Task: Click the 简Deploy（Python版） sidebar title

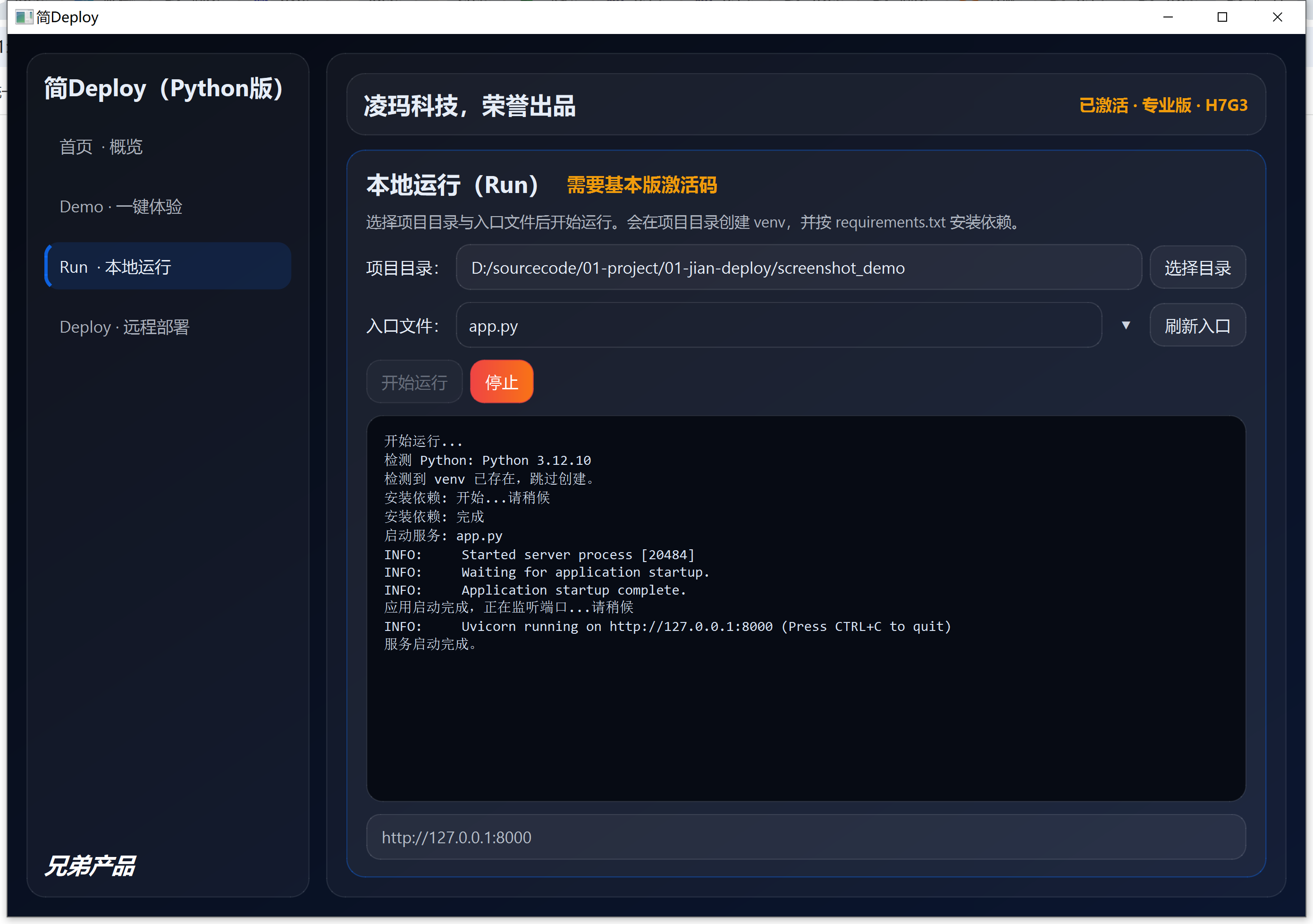Action: pyautogui.click(x=164, y=89)
